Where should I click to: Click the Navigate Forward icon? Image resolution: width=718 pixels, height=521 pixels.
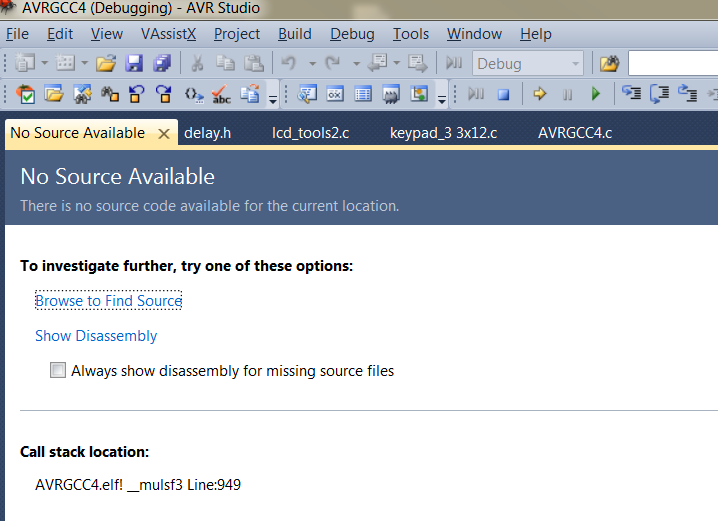(418, 63)
